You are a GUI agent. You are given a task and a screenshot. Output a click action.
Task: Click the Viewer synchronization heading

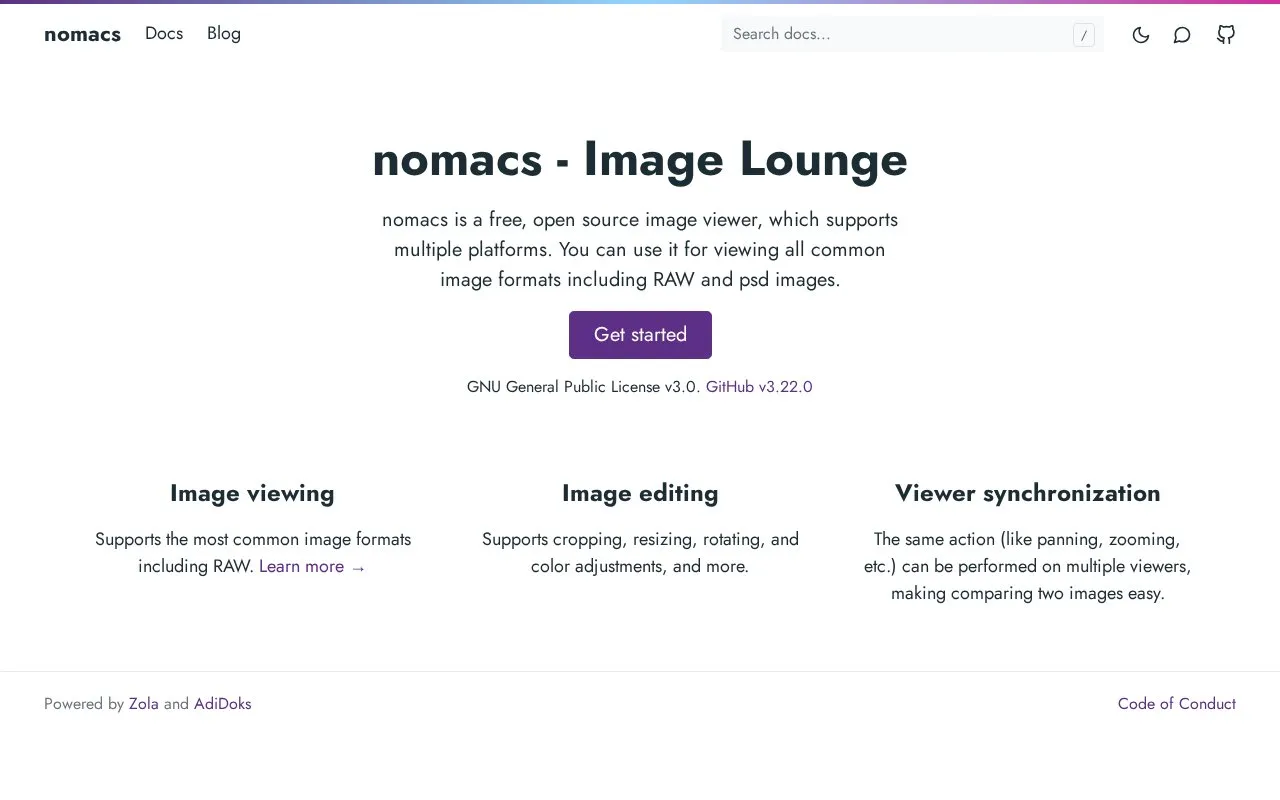coord(1028,493)
